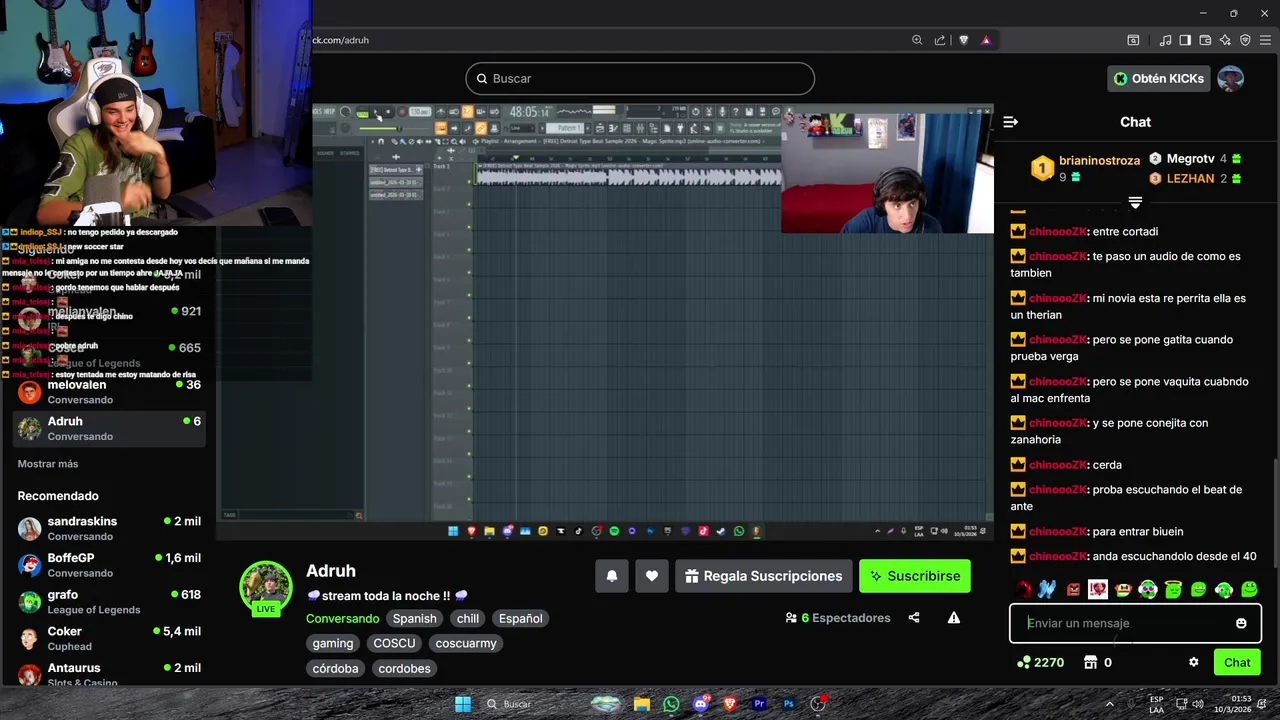Click the report warning triangle icon

tap(954, 618)
